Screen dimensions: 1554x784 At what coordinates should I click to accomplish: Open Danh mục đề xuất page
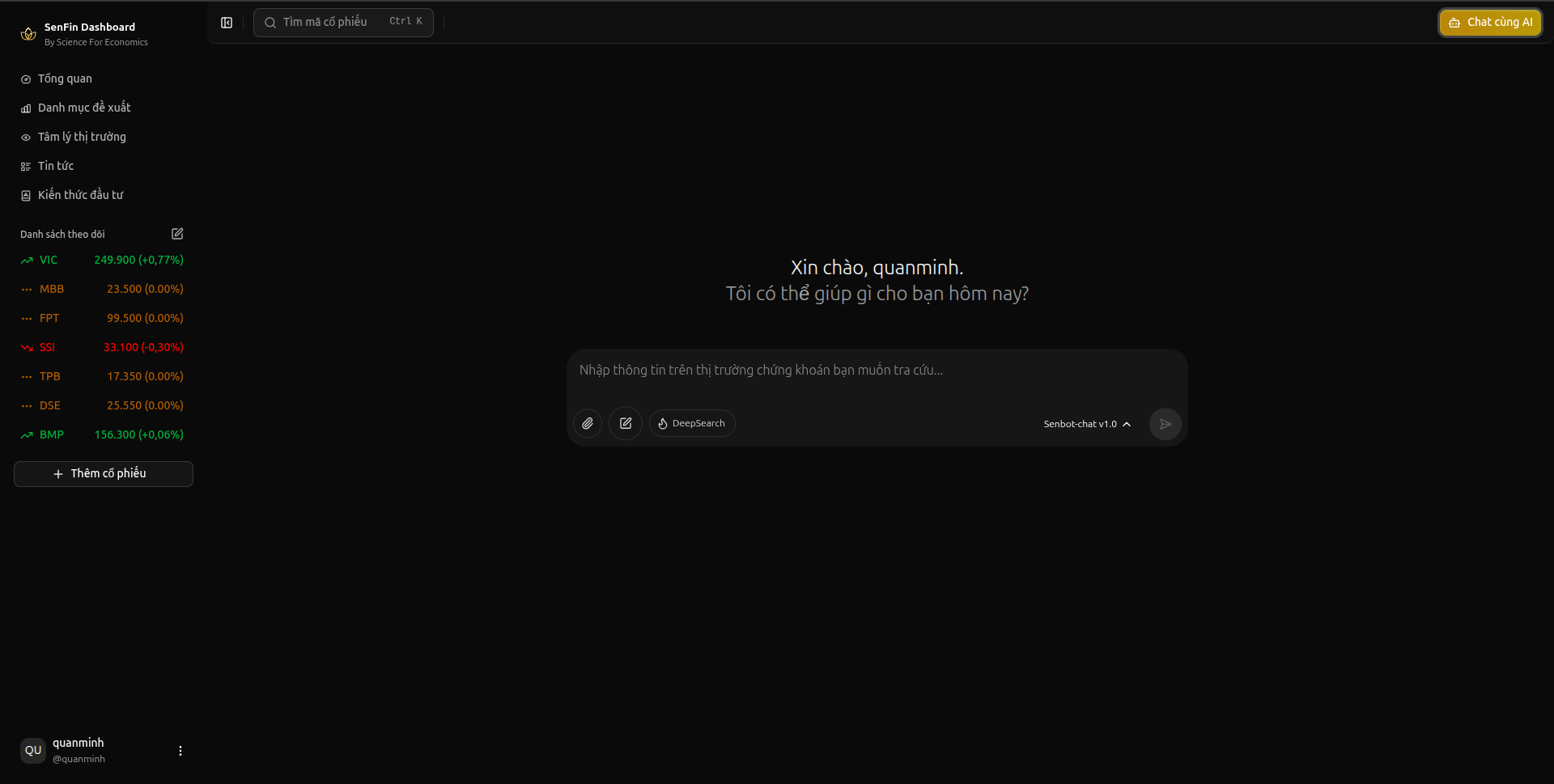[x=84, y=108]
